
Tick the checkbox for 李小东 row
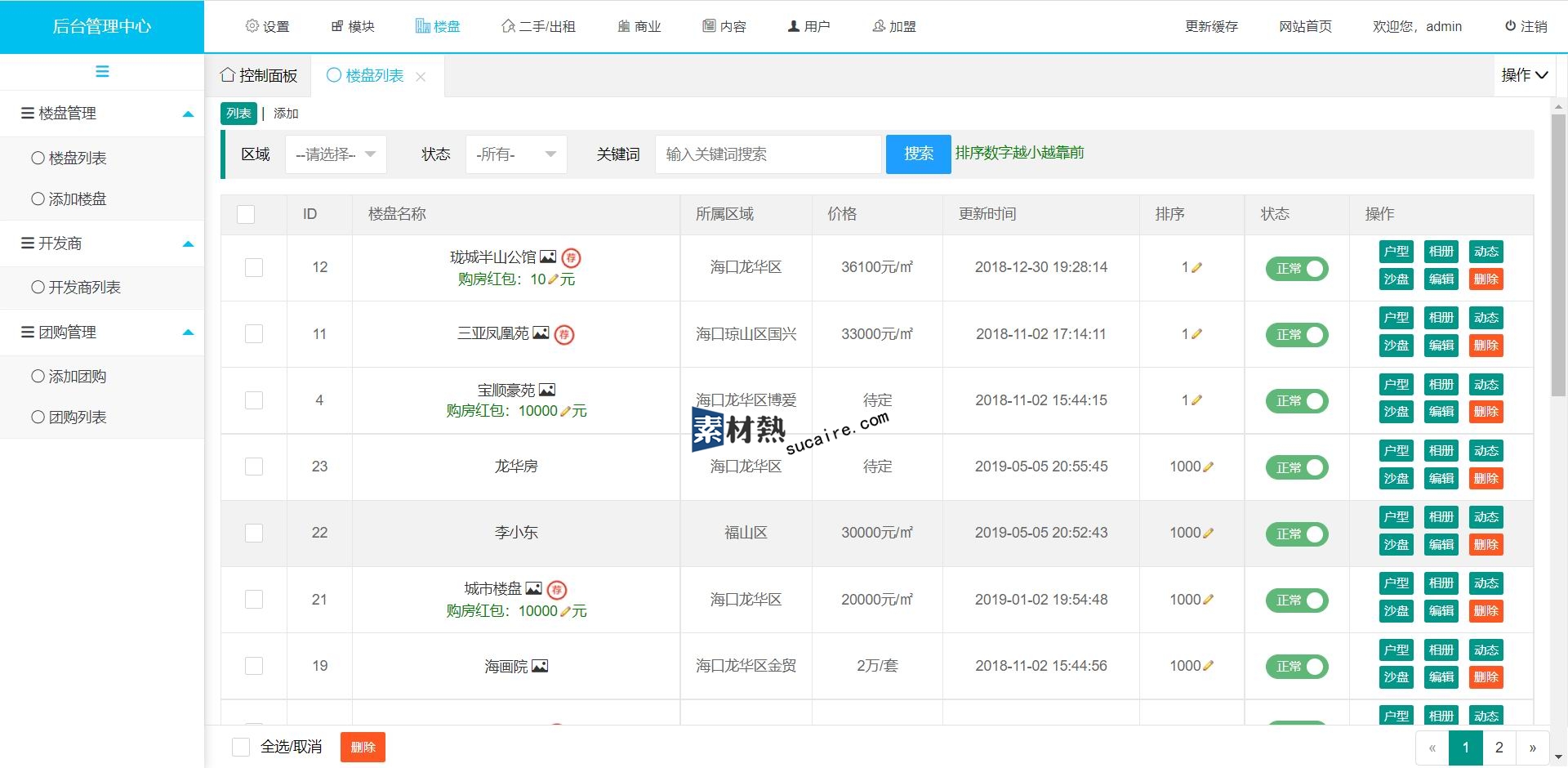click(x=254, y=533)
